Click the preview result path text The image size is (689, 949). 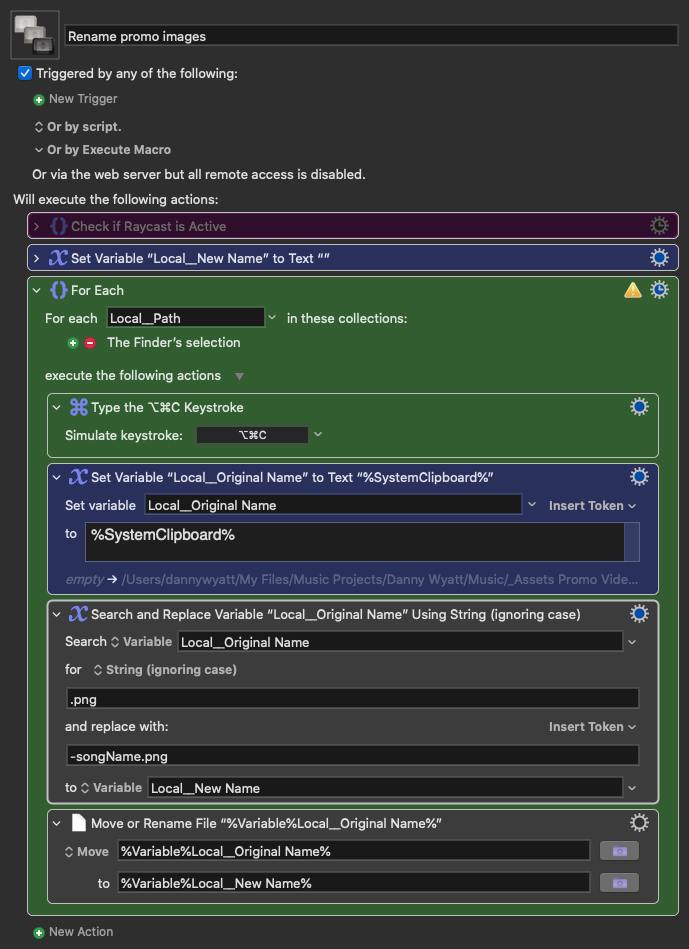click(380, 579)
